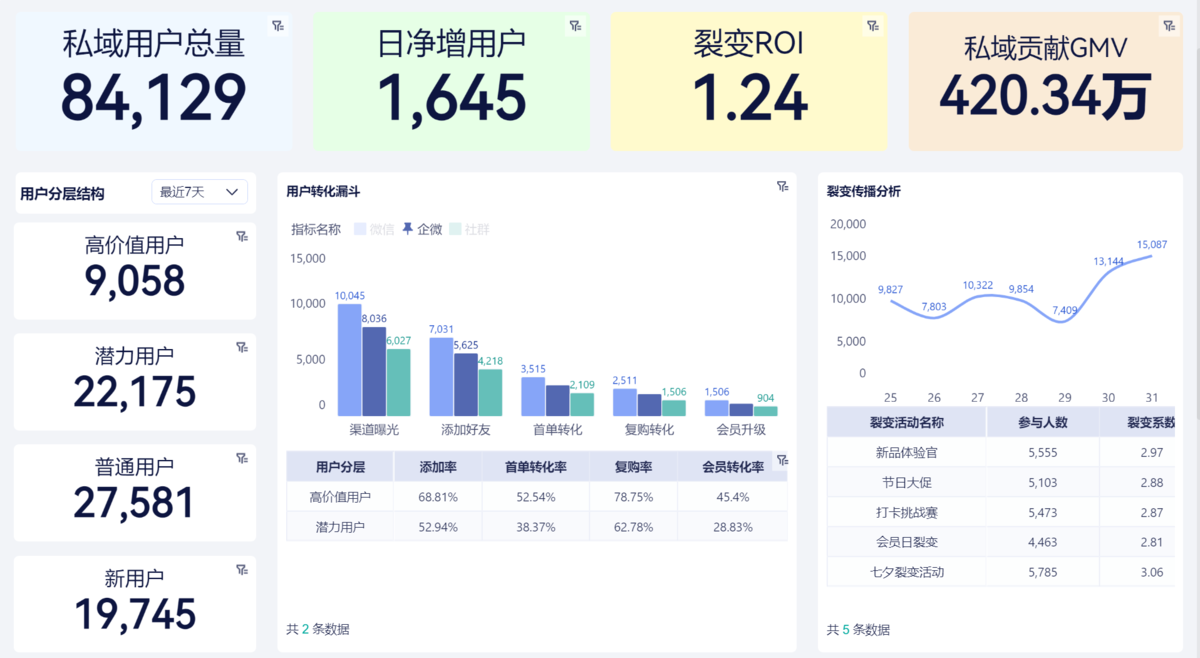Toggle 社群 series in funnel legend
Screen dimensions: 1200x658
coord(469,229)
